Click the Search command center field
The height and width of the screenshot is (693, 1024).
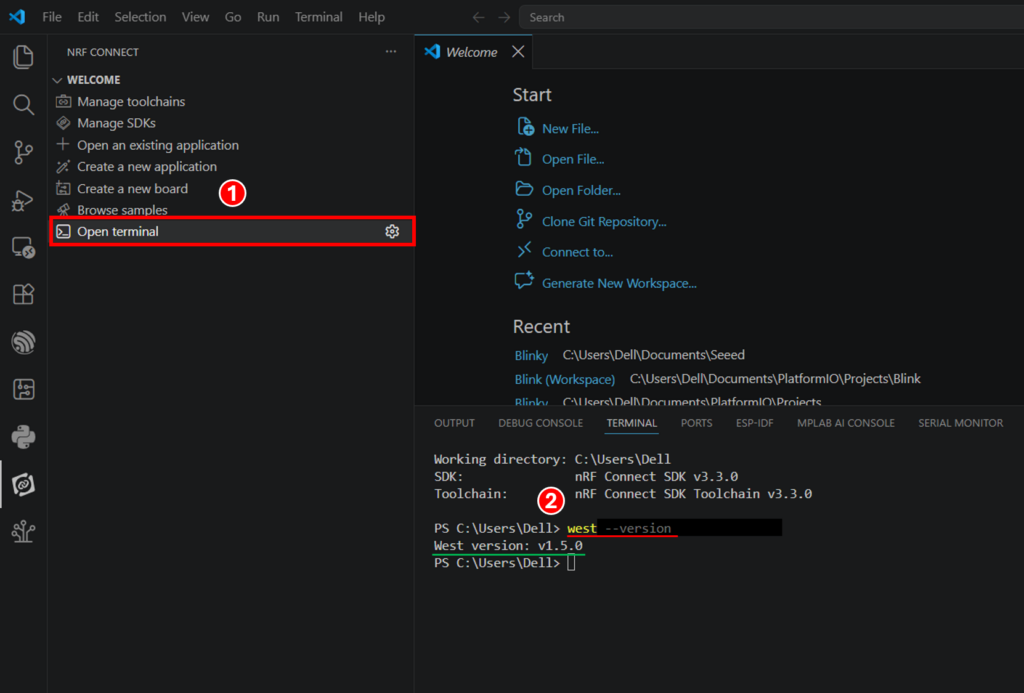tap(771, 18)
